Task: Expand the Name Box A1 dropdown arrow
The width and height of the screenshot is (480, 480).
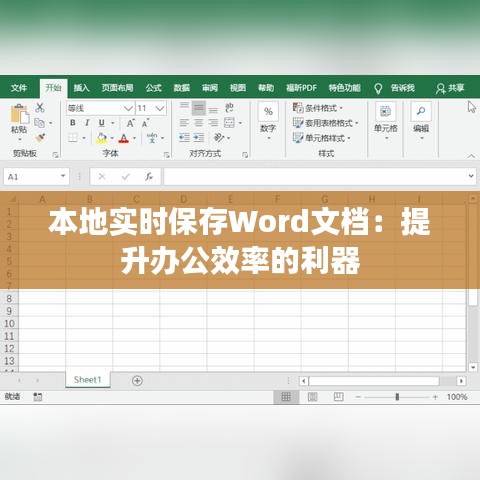Action: point(63,176)
